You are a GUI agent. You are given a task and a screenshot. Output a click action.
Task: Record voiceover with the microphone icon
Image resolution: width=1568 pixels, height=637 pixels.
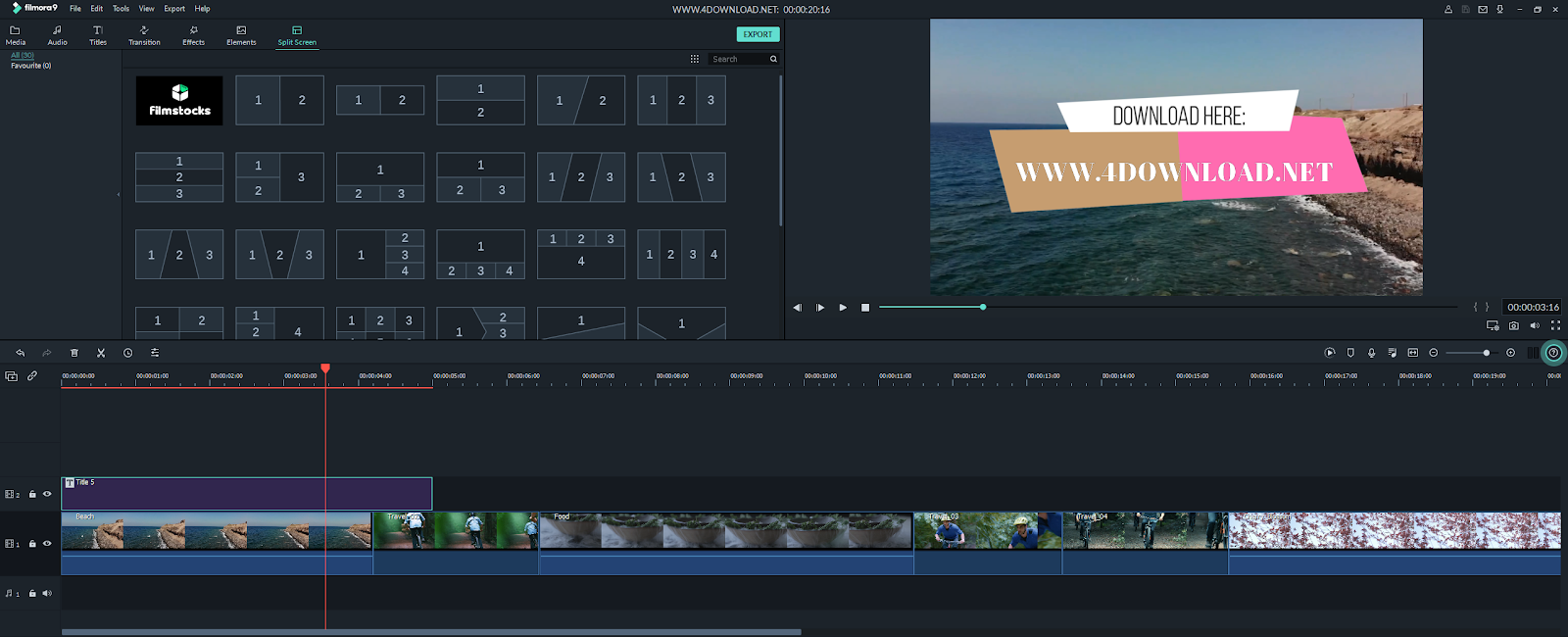point(1371,353)
